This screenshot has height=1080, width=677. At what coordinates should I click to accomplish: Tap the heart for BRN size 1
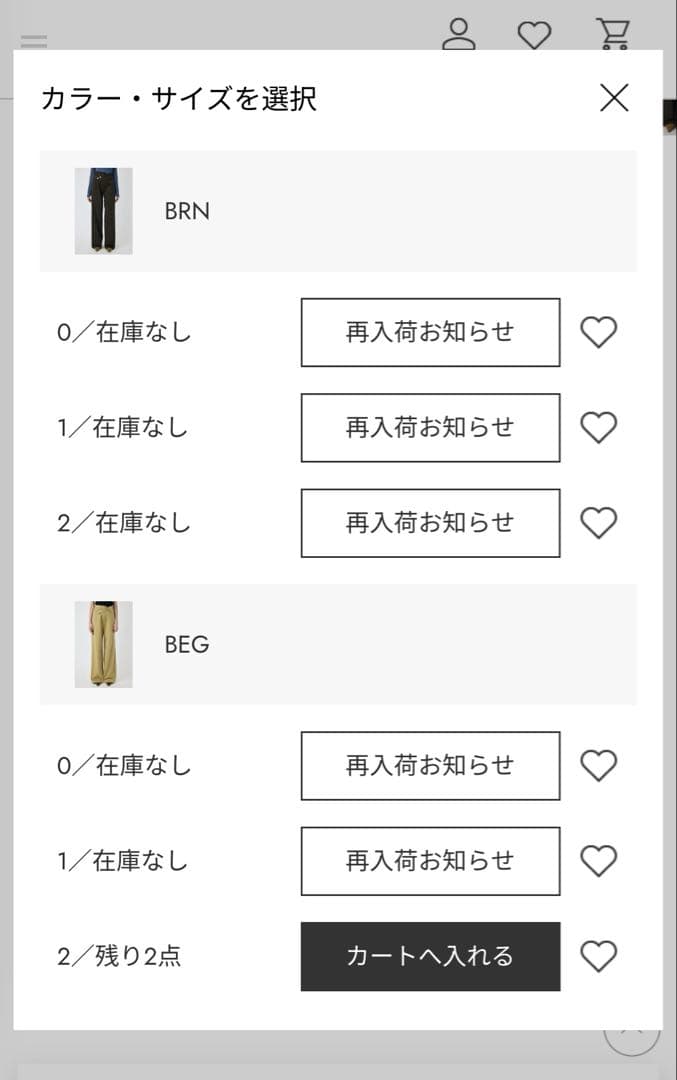(x=598, y=428)
